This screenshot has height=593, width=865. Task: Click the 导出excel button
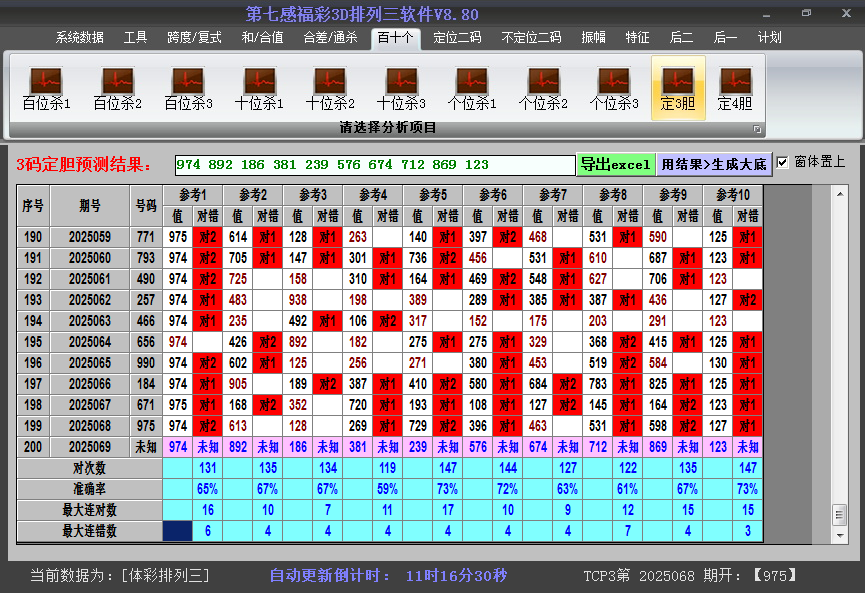tap(616, 164)
